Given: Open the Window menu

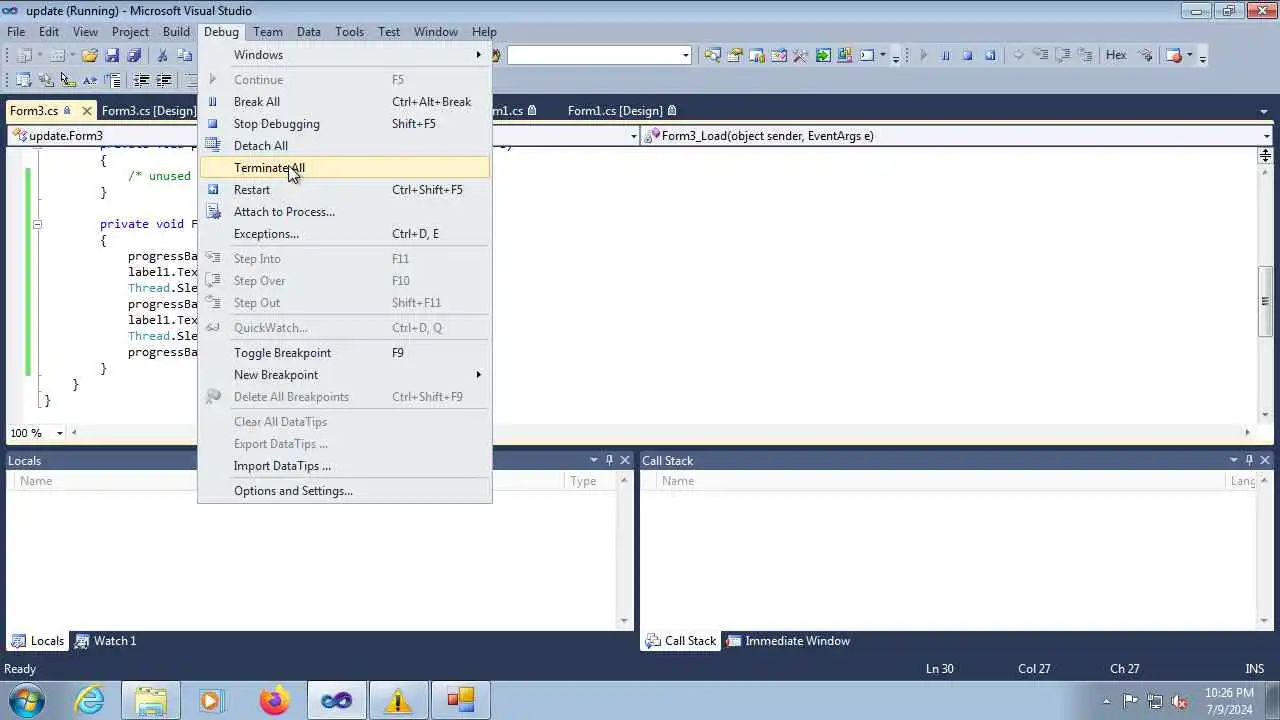Looking at the screenshot, I should 436,32.
